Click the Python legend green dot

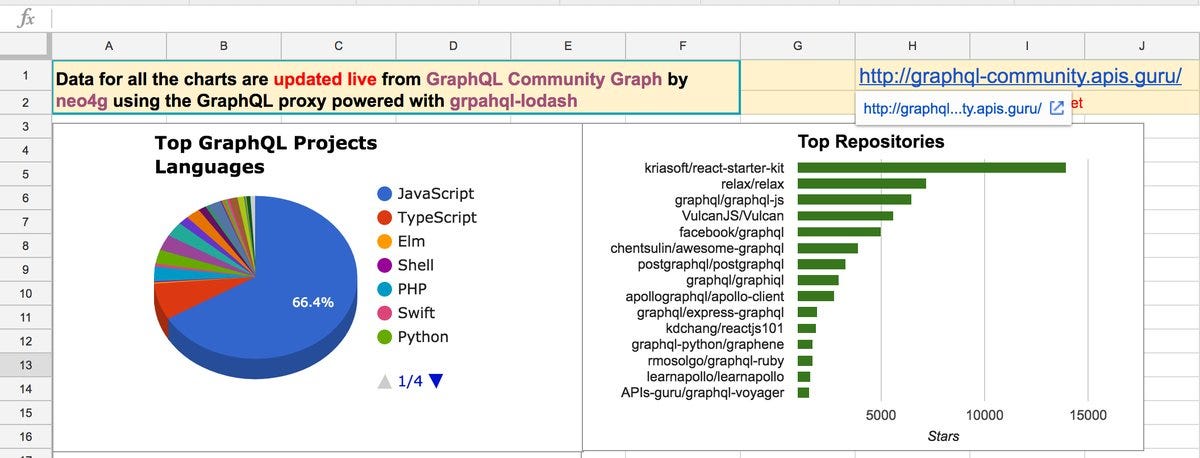point(384,338)
